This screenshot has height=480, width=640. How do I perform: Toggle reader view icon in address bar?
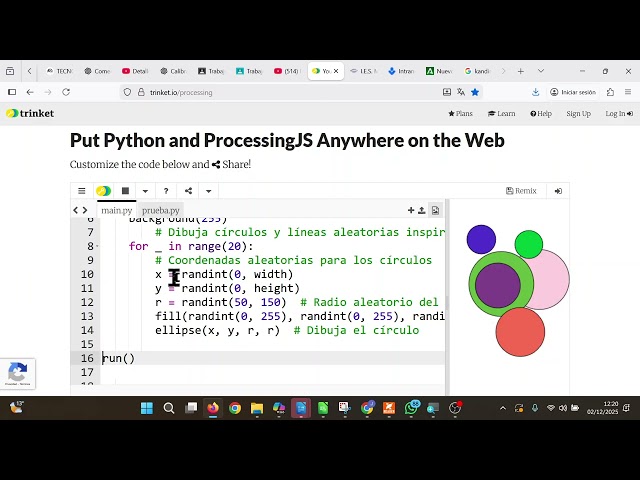447,92
